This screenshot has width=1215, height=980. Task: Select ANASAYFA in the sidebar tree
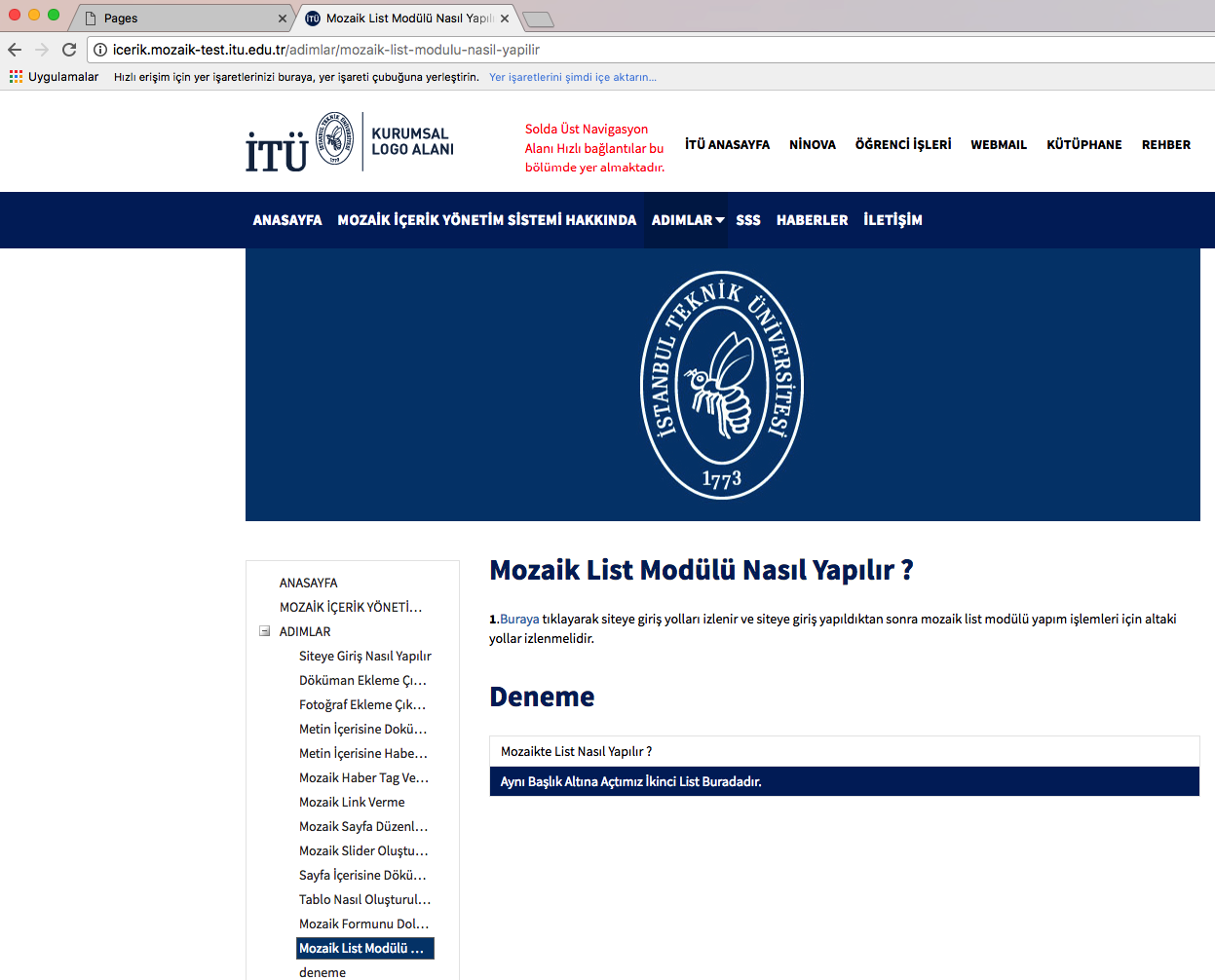point(309,583)
